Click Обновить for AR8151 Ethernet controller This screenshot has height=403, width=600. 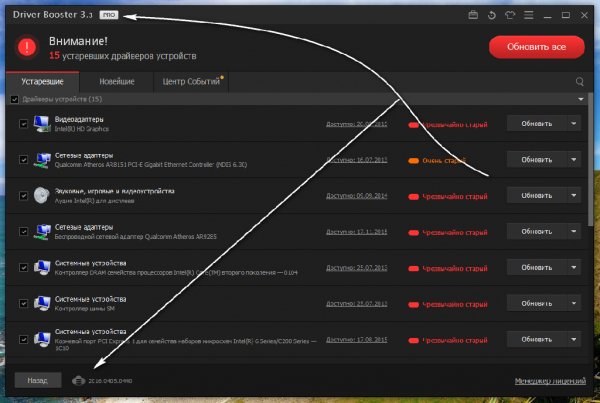[536, 160]
